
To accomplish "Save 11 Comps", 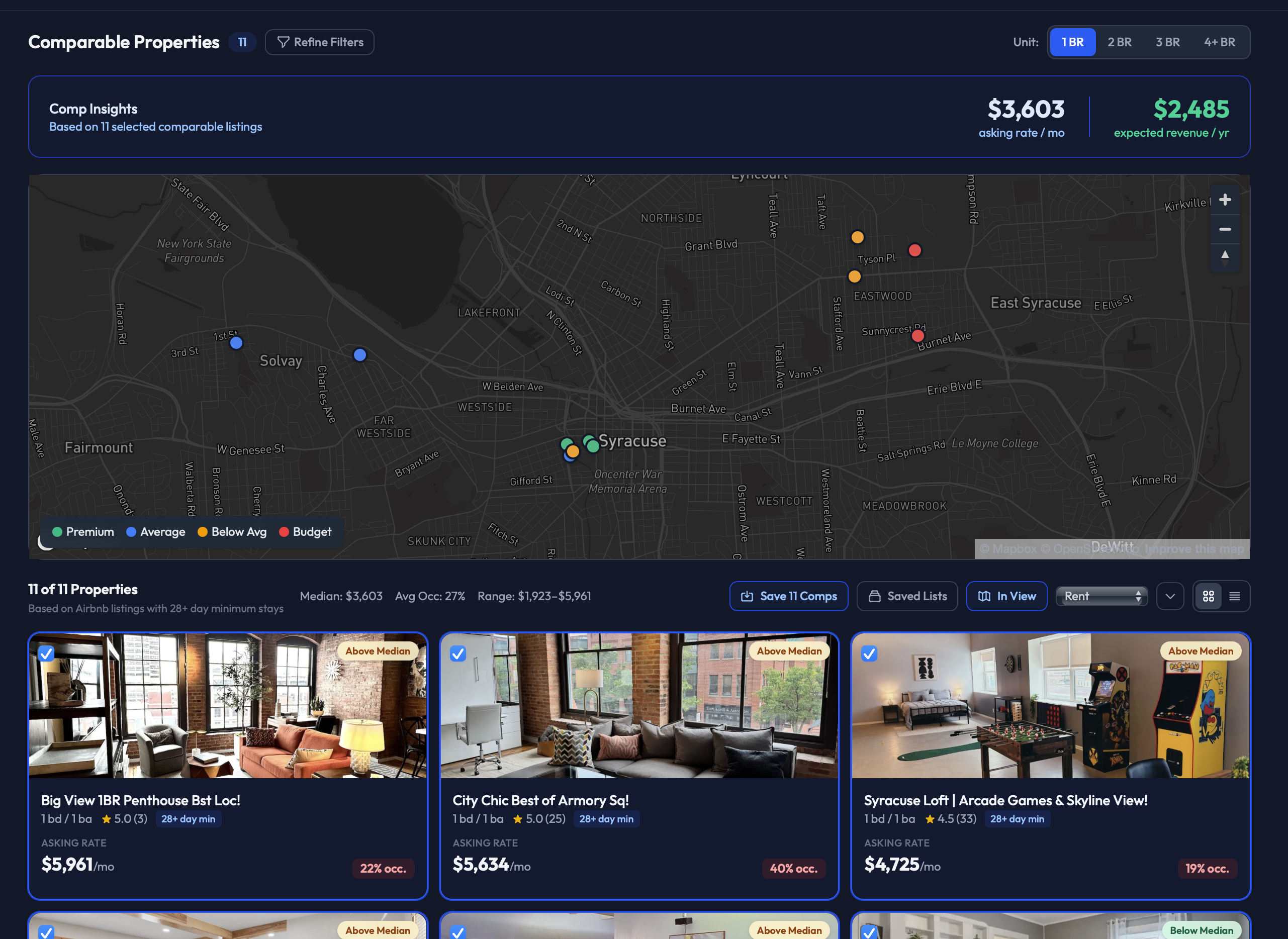I will point(788,596).
